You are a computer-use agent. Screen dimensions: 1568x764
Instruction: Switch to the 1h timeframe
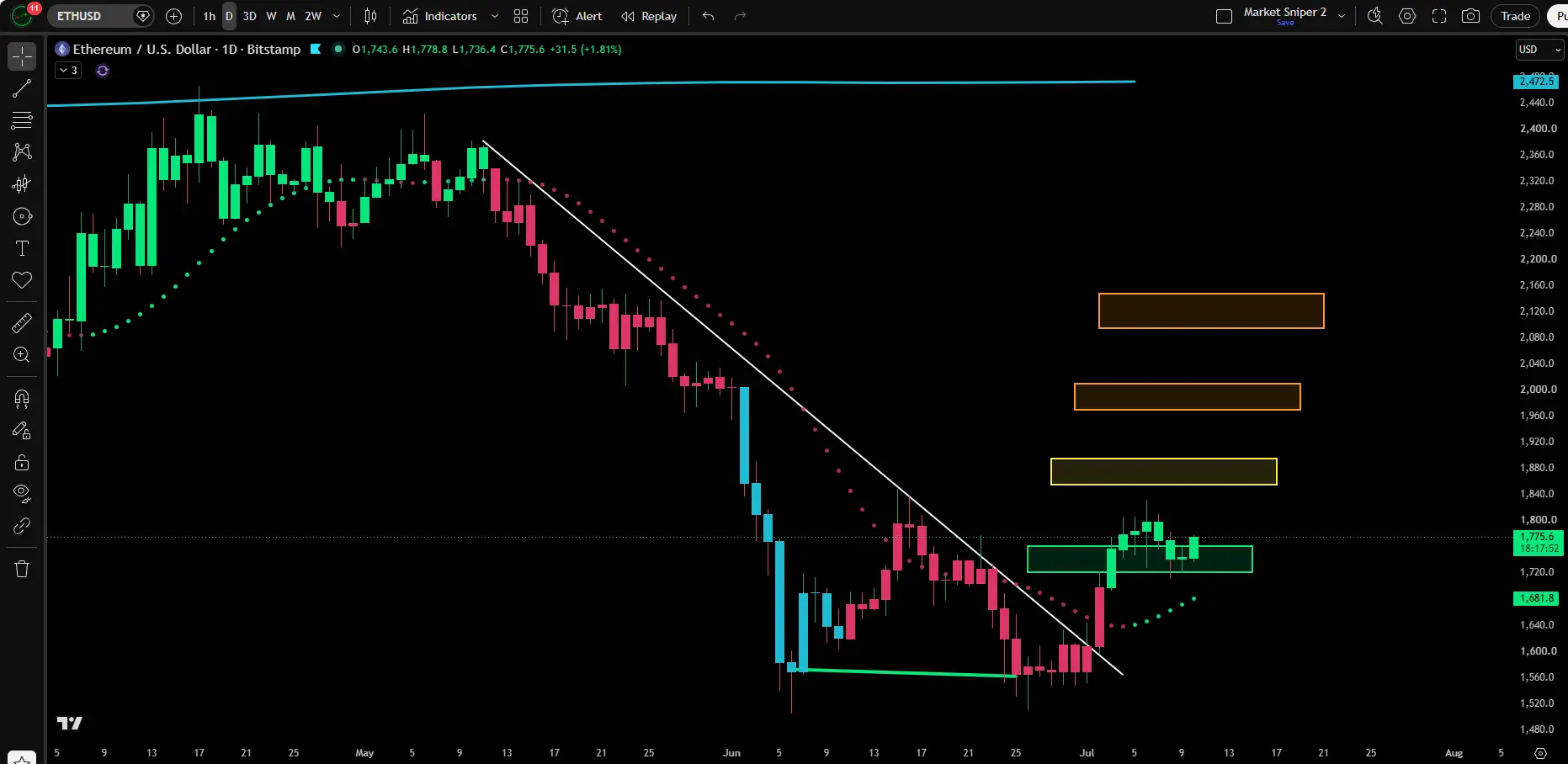coord(209,16)
